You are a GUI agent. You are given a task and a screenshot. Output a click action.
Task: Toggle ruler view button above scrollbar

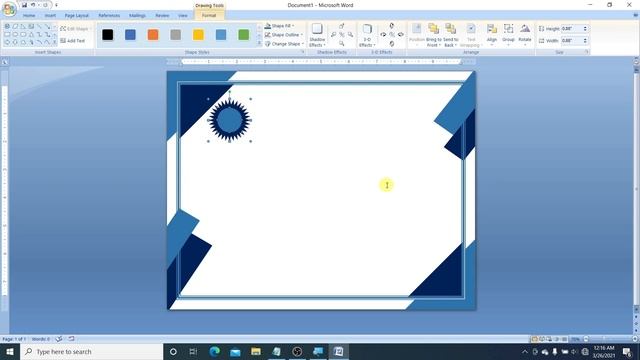click(636, 62)
